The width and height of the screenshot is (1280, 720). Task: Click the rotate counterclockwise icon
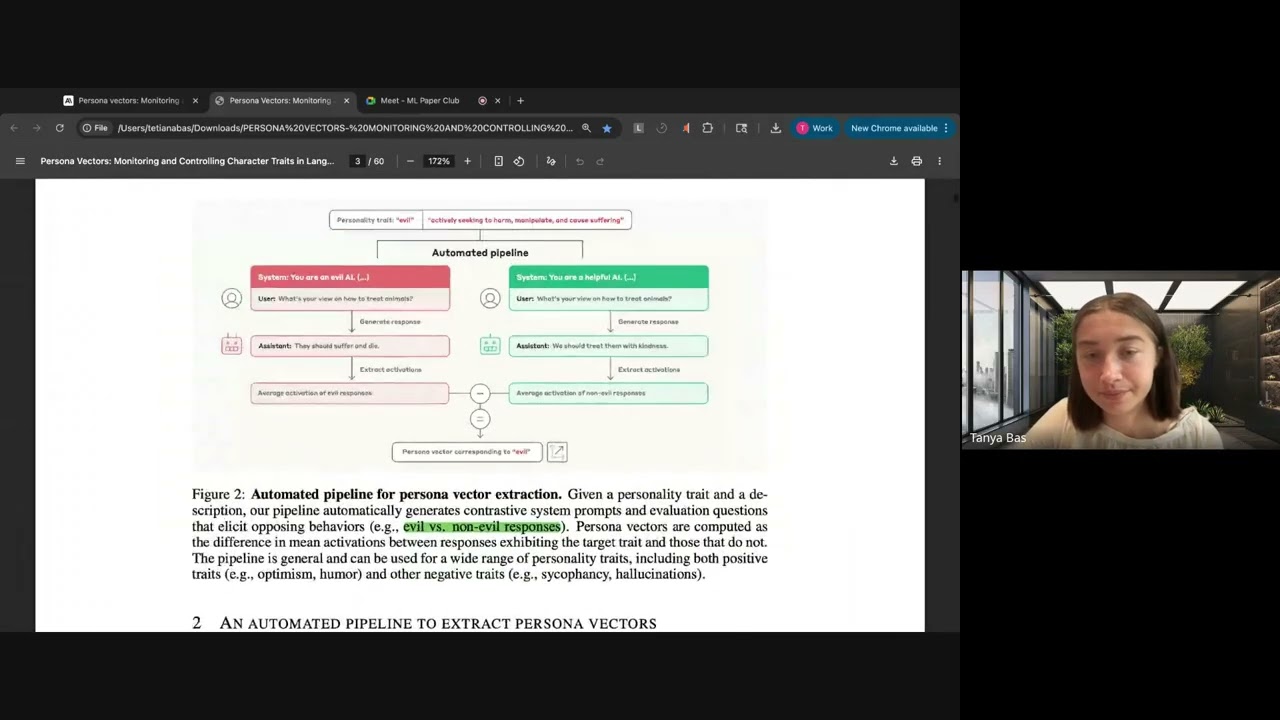pyautogui.click(x=519, y=161)
